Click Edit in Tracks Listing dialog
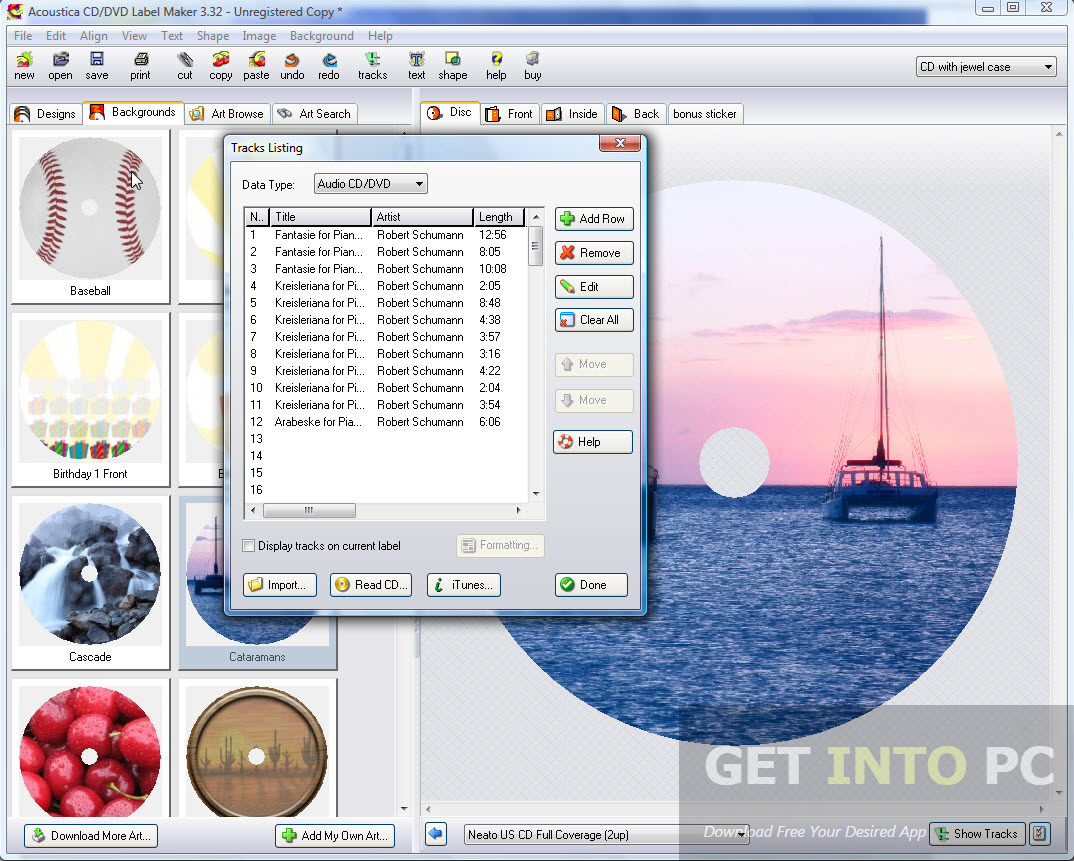The height and width of the screenshot is (861, 1074). (594, 286)
